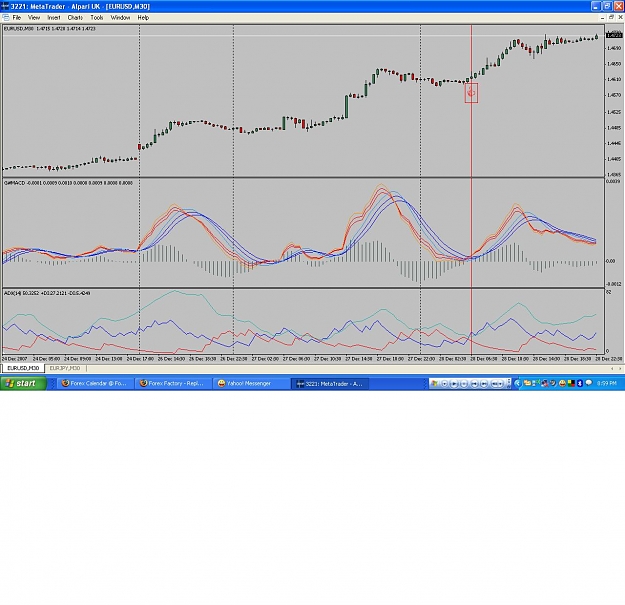Open the Charts menu

pos(75,18)
